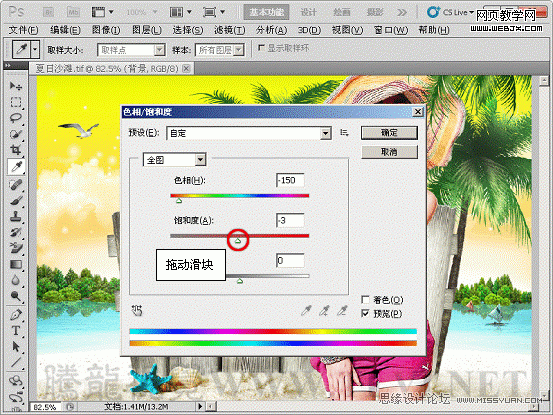Launch Bridge from the application bar
Image resolution: width=553 pixels, height=415 pixels.
pyautogui.click(x=49, y=12)
